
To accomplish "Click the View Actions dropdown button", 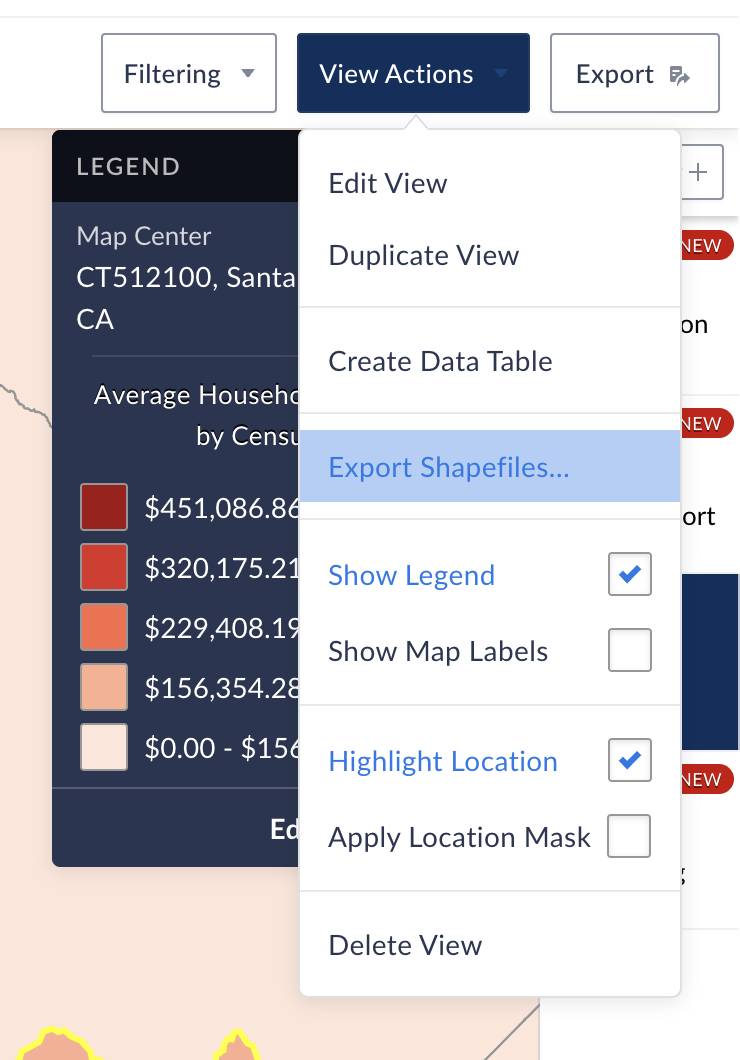I will tap(413, 73).
